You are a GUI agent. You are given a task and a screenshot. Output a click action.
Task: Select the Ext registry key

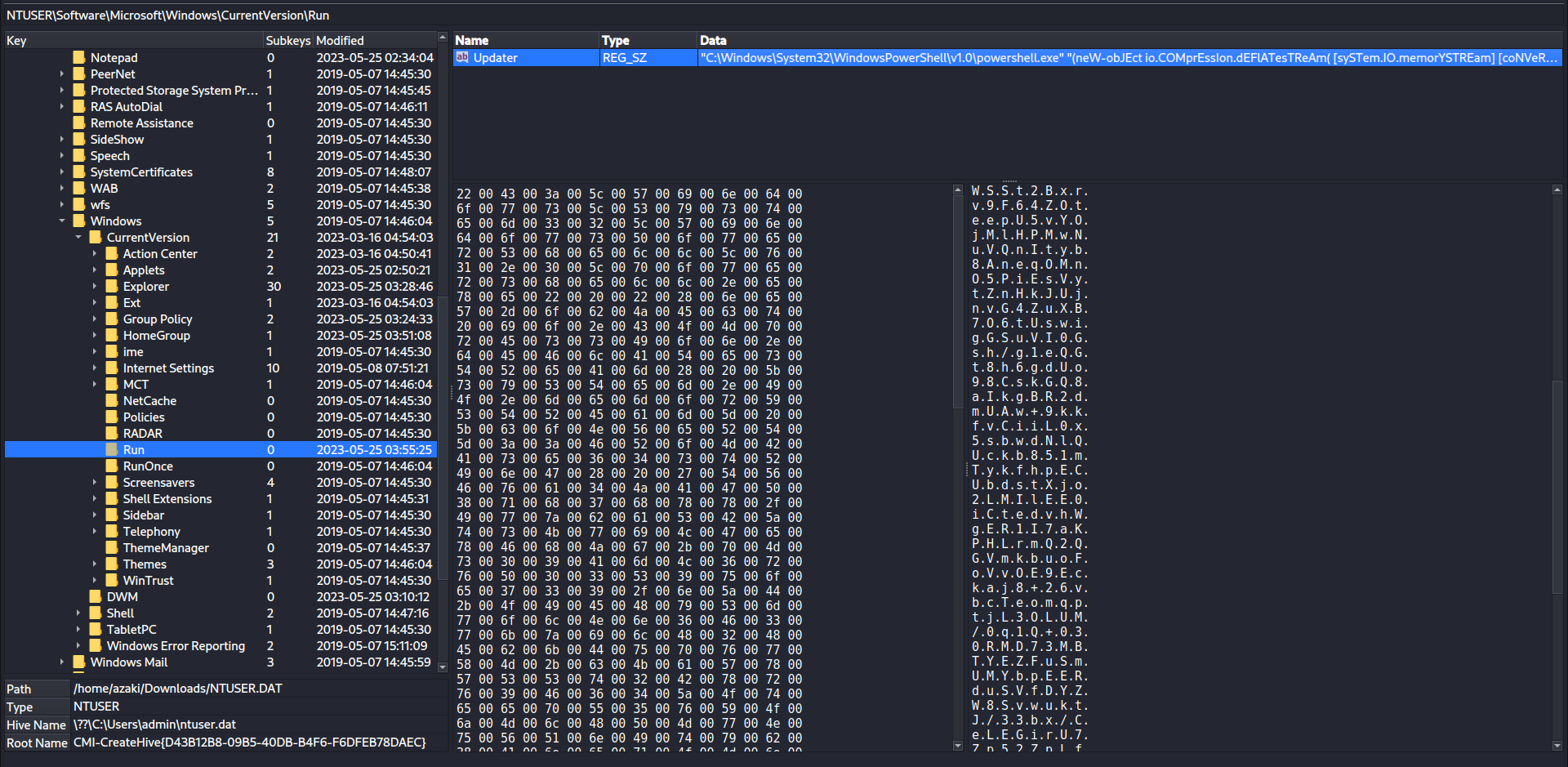(x=131, y=302)
